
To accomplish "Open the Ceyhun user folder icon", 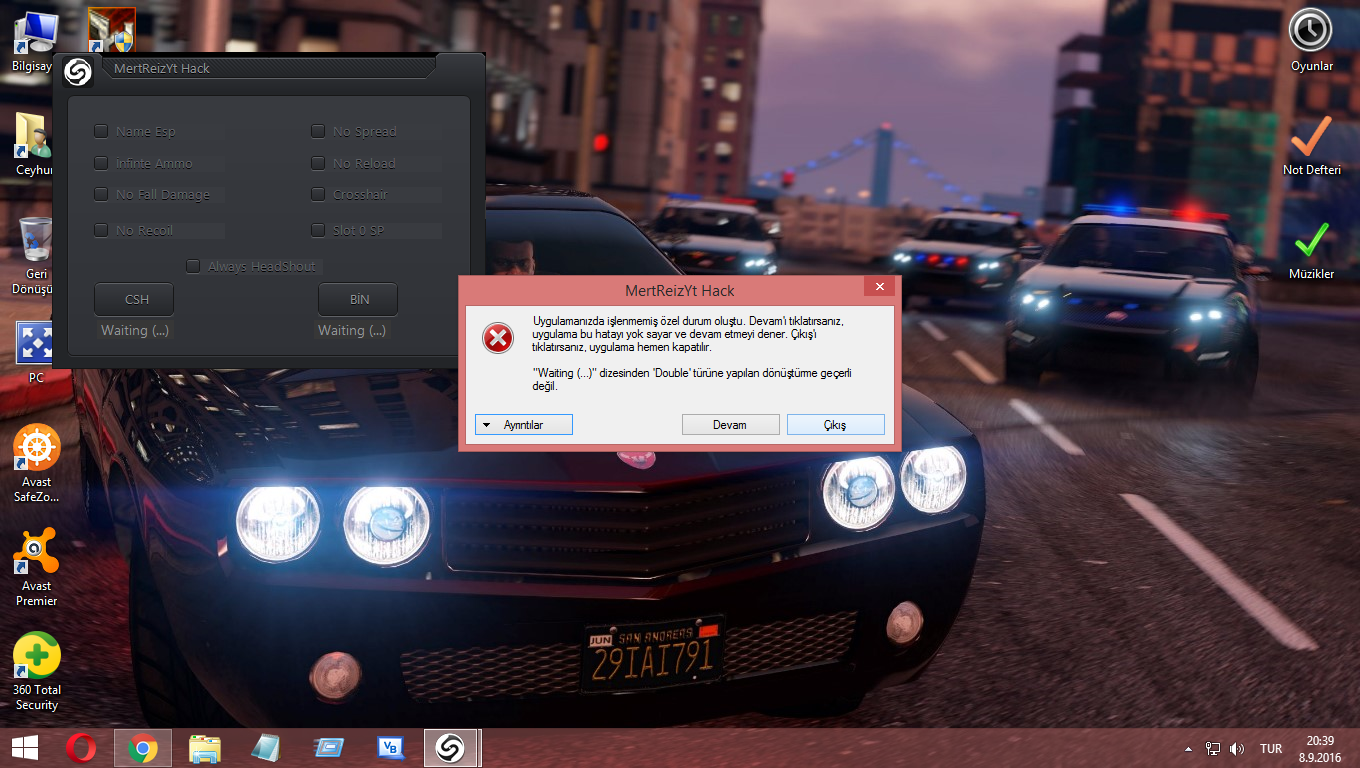I will click(33, 145).
